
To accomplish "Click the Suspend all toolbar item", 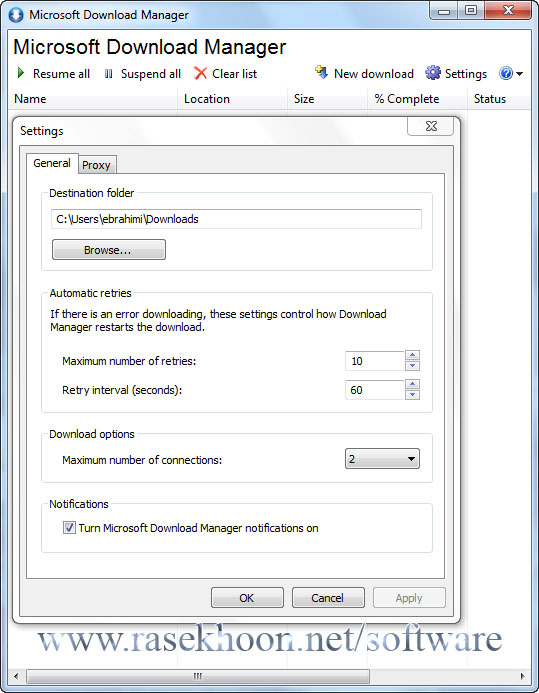I will (142, 74).
